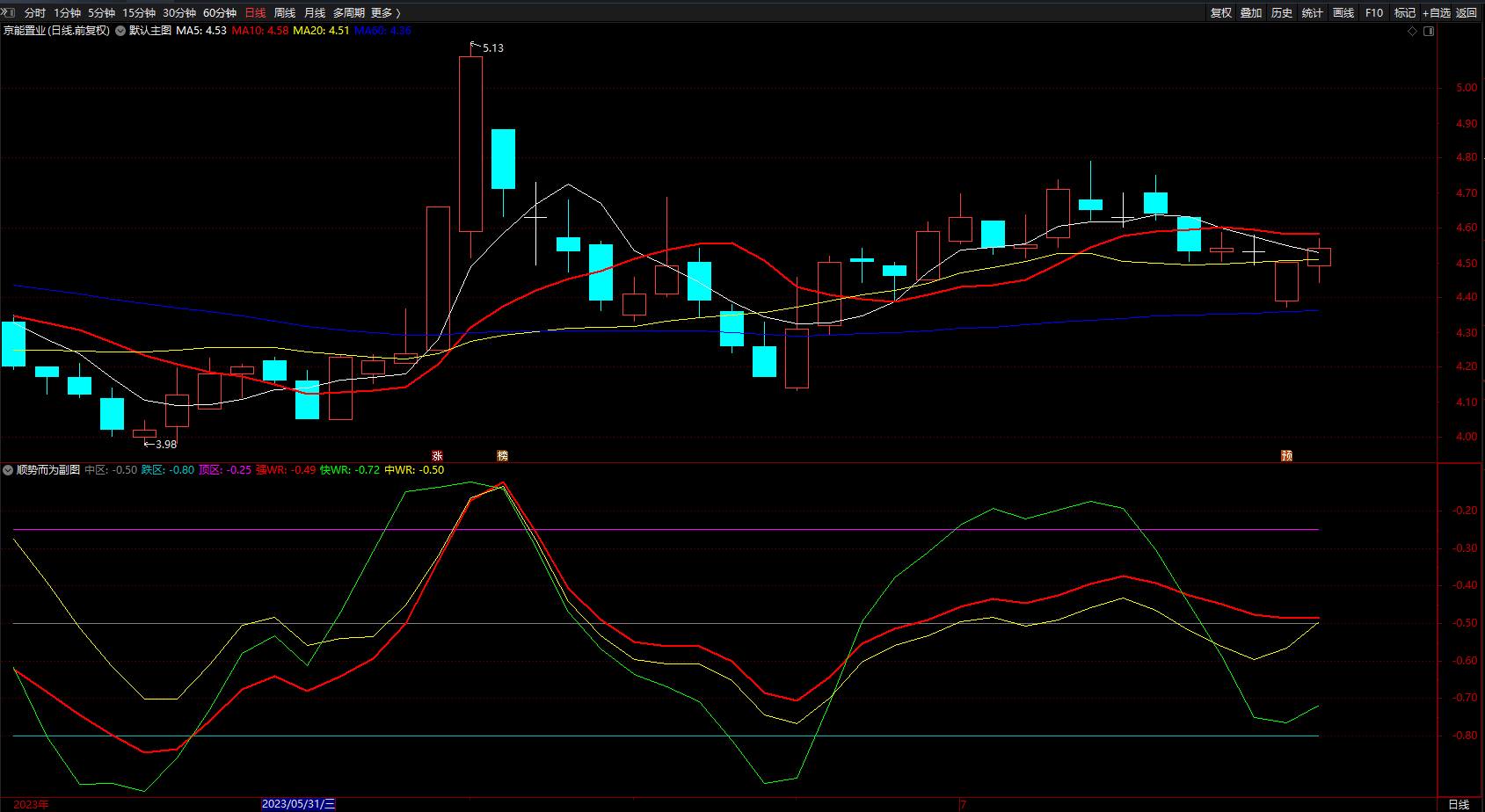Add stock with +自选 button
The width and height of the screenshot is (1485, 812).
coord(1436,12)
